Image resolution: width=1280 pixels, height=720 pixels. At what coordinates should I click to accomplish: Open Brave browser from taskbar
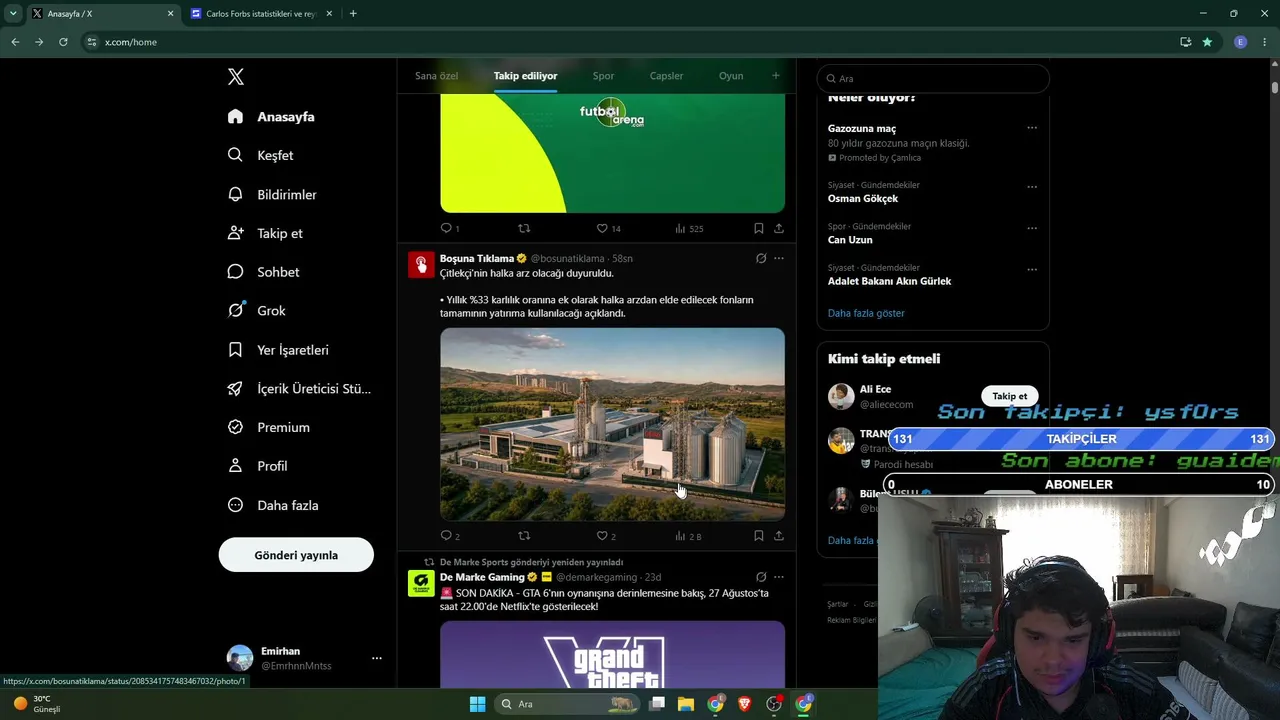[x=744, y=704]
